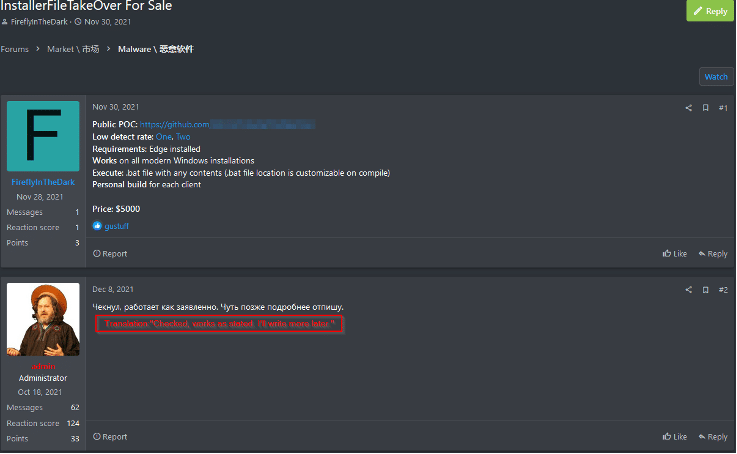
Task: Open FireflyInTheDark's F avatar
Action: [43, 136]
